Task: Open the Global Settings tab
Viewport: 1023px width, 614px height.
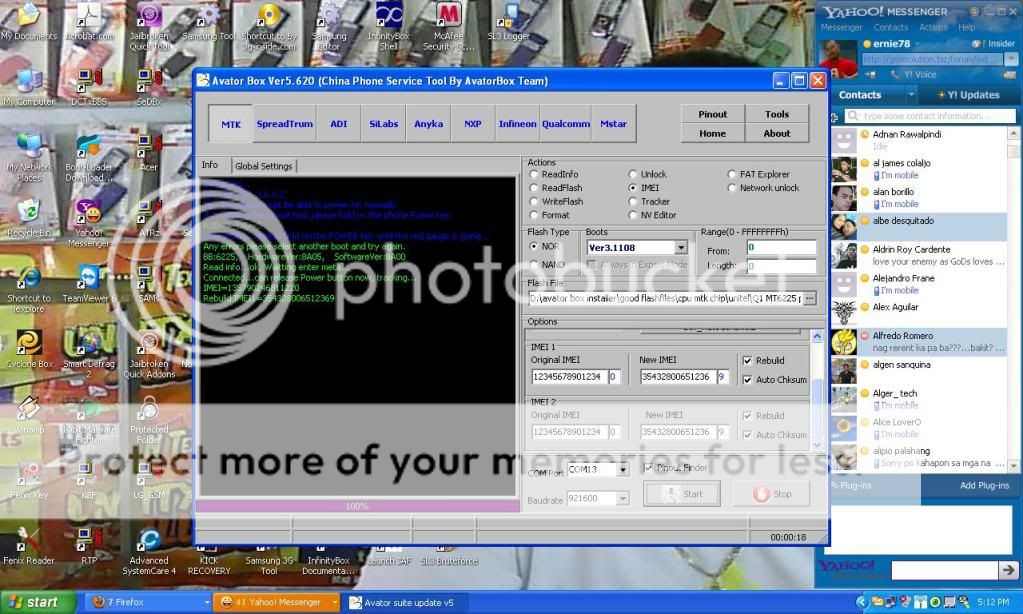Action: [x=263, y=166]
